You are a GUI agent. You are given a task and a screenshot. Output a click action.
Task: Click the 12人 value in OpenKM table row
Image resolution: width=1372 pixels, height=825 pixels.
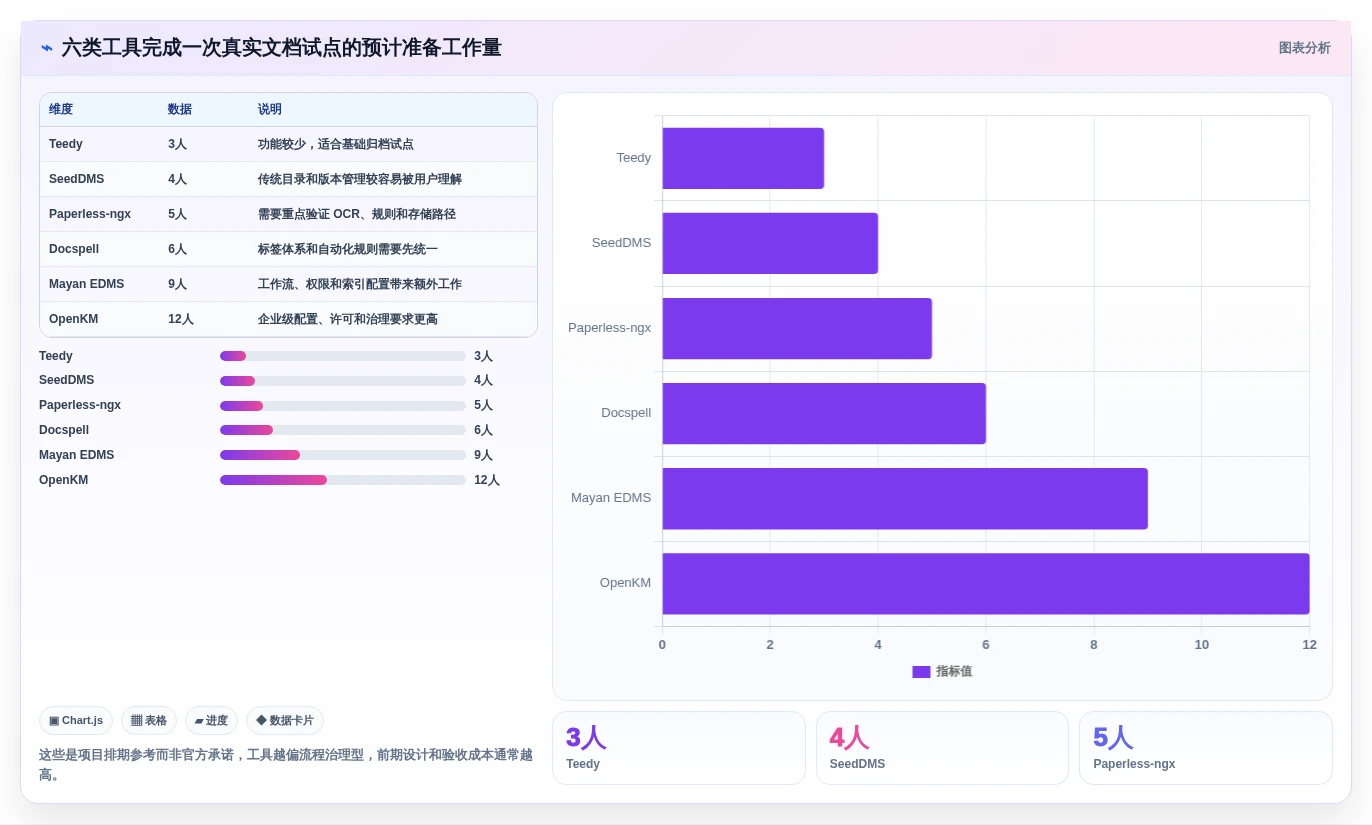point(181,319)
